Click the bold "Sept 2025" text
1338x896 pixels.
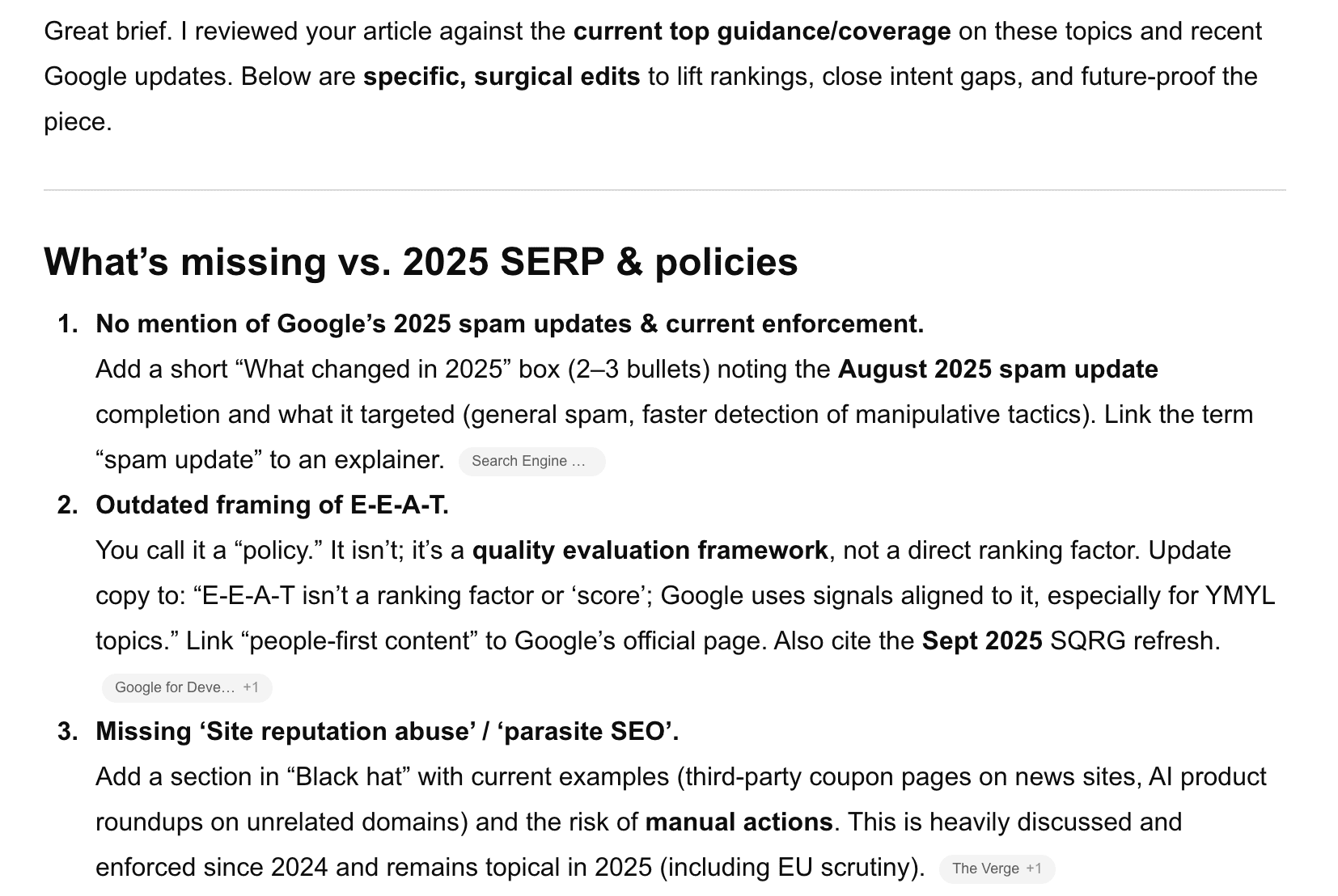[981, 641]
